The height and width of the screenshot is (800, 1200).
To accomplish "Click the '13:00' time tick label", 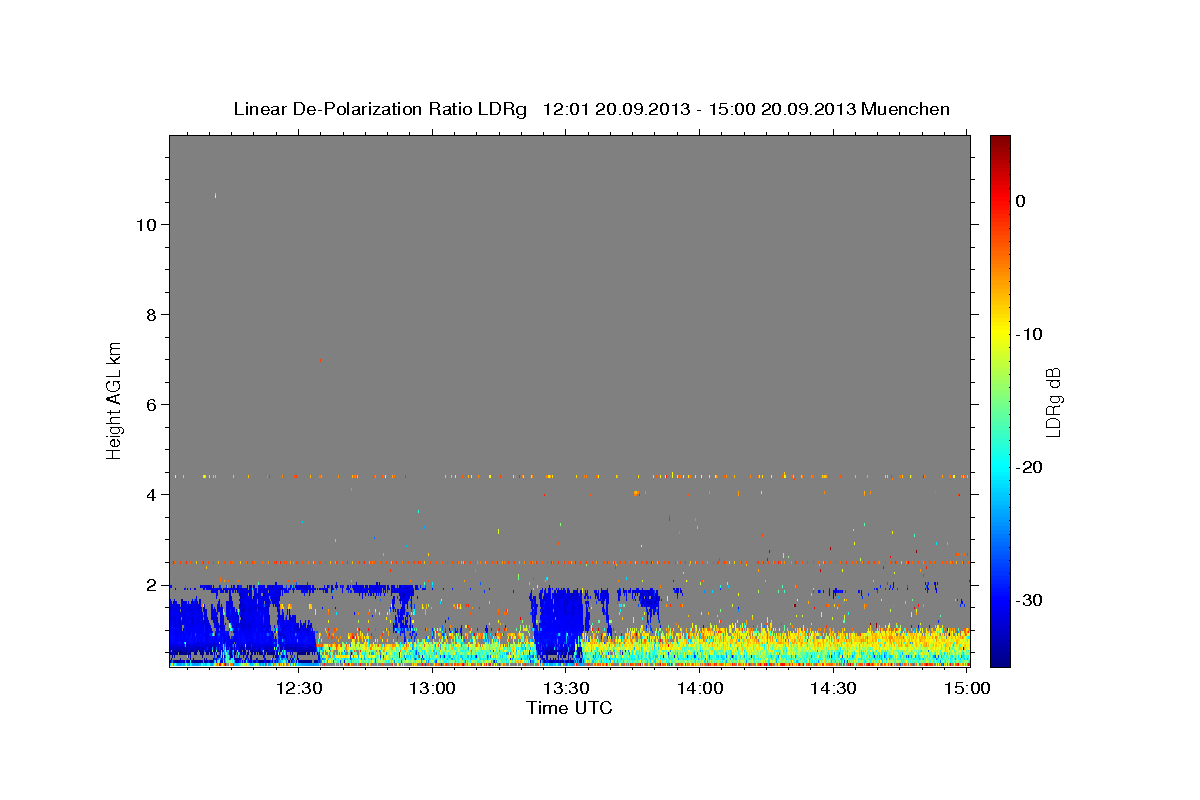I will pyautogui.click(x=434, y=688).
